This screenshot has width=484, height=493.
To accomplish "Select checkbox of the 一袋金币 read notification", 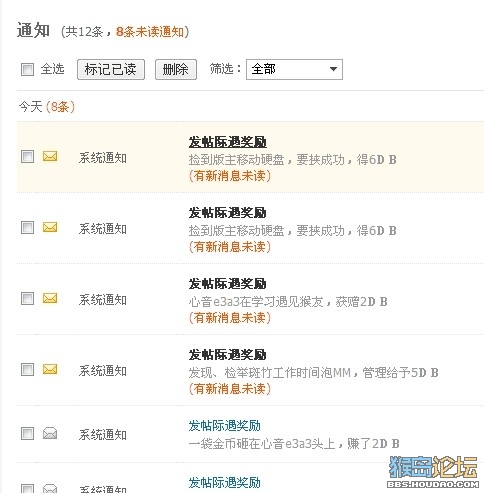I will pyautogui.click(x=27, y=434).
